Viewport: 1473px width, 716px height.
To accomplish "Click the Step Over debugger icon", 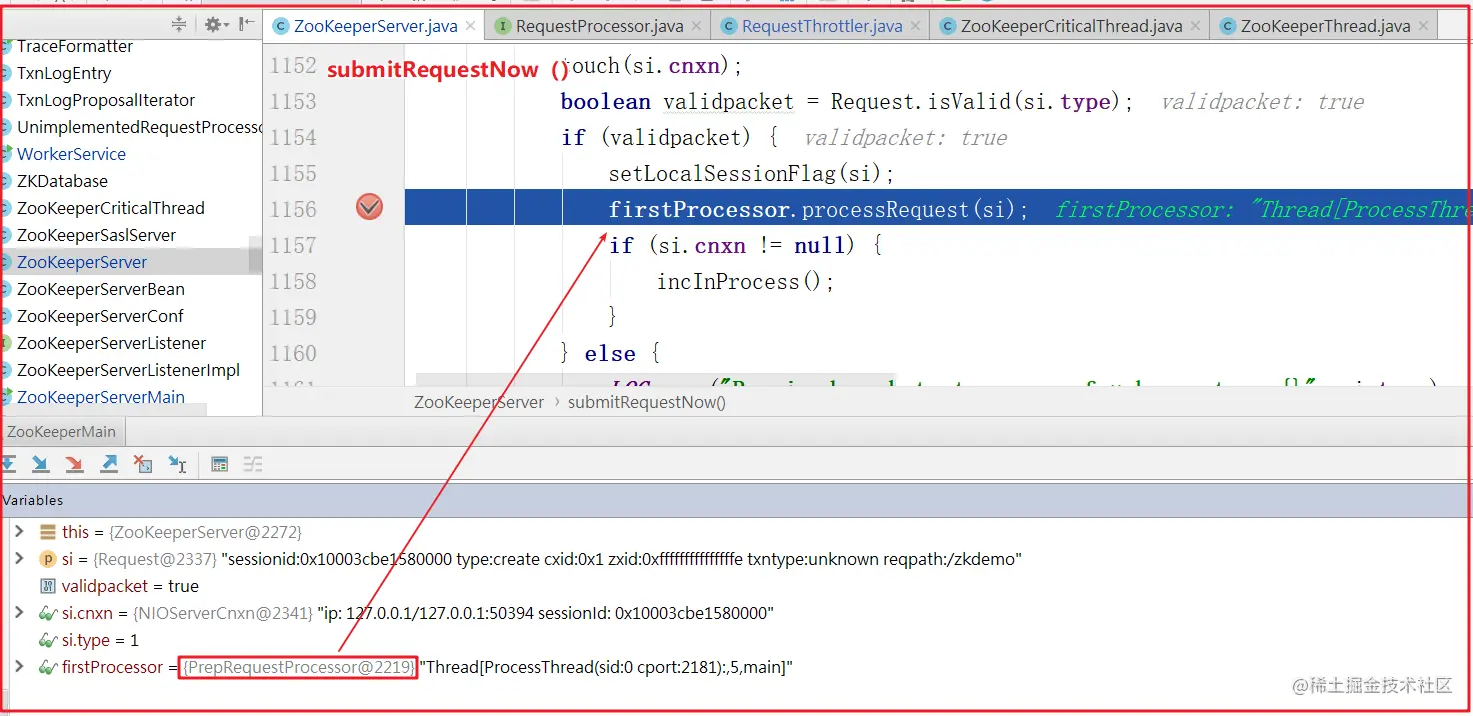I will tap(8, 464).
